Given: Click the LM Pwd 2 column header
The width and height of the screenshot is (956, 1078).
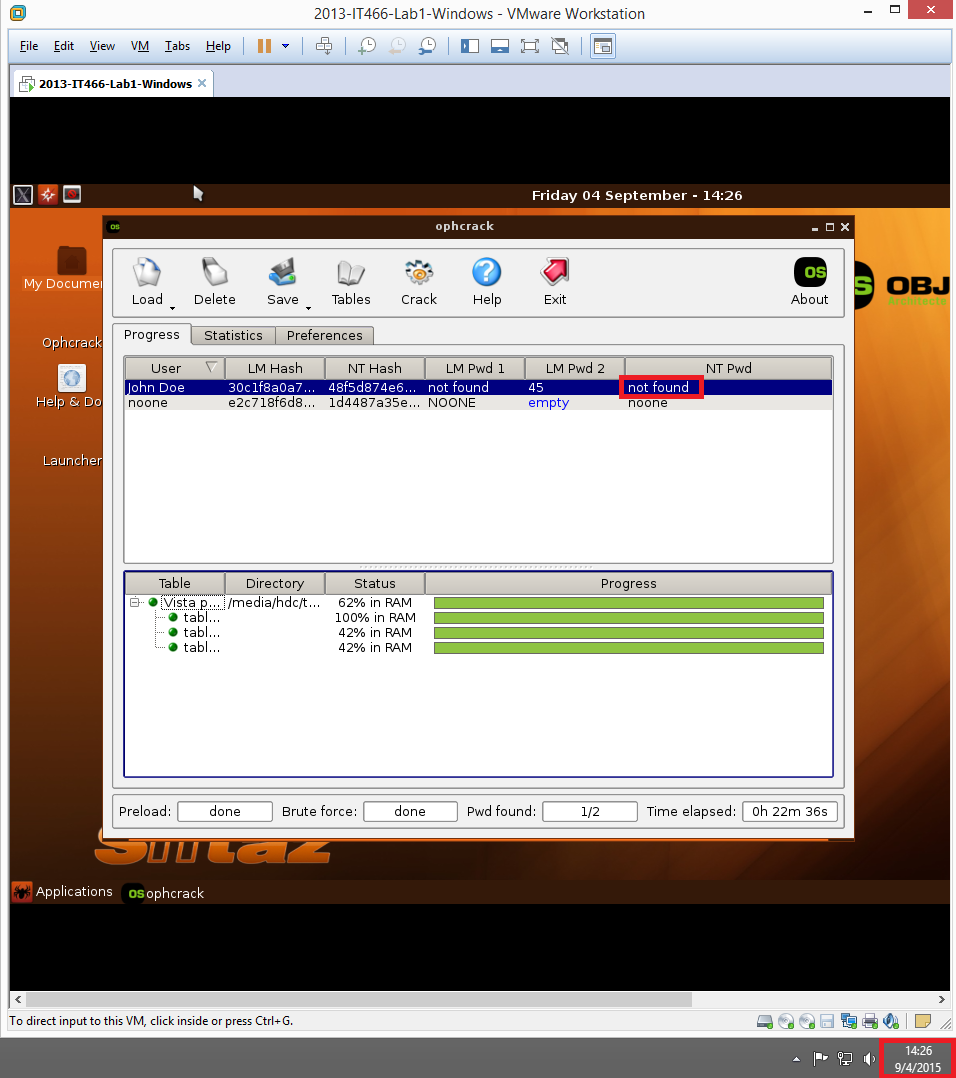Looking at the screenshot, I should 575,368.
